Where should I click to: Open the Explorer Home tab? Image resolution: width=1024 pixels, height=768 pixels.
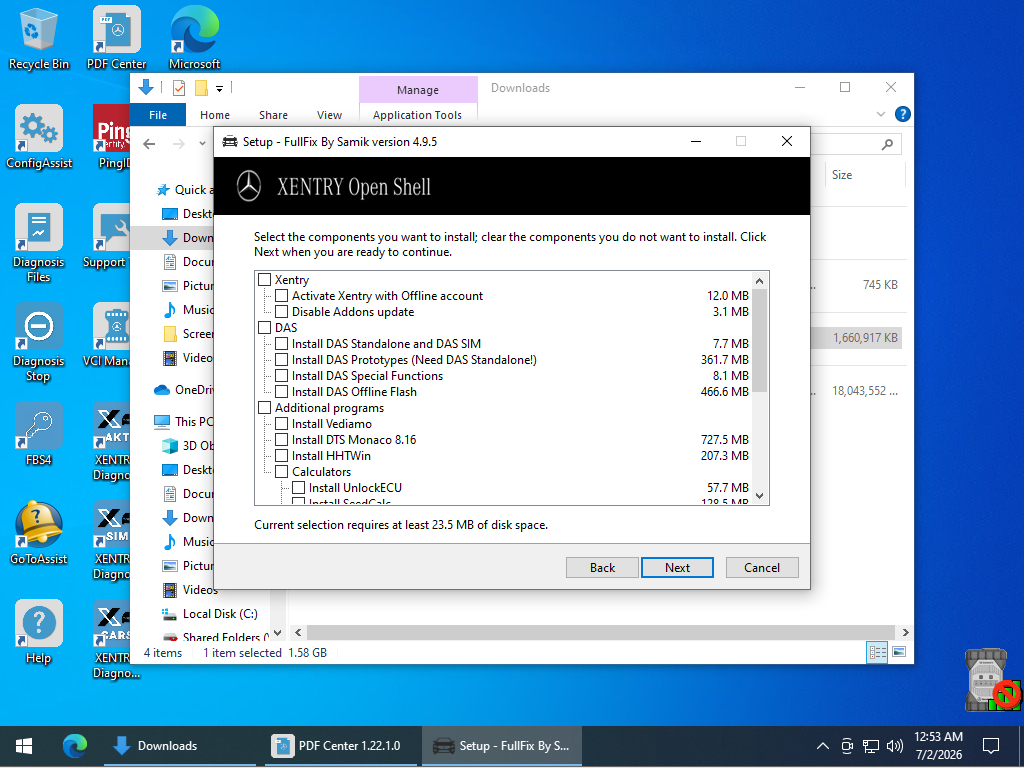tap(215, 115)
